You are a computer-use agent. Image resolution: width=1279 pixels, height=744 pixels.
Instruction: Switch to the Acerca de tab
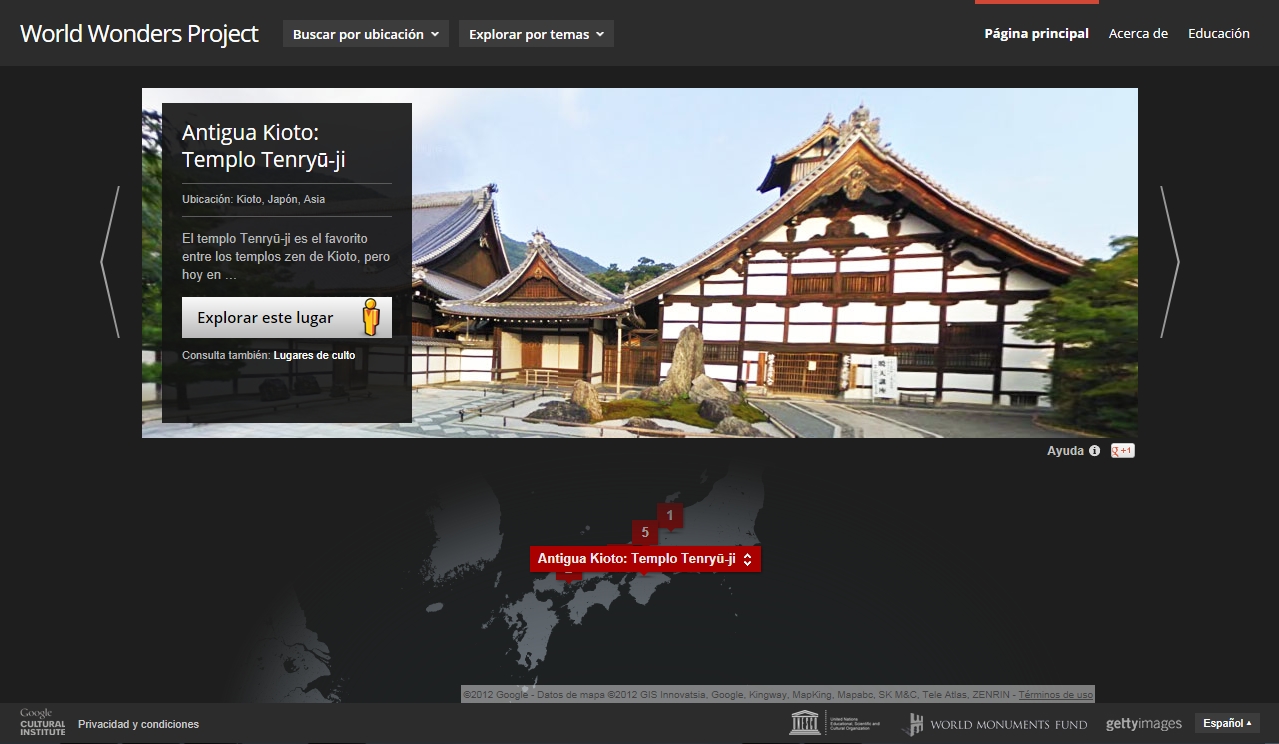(x=1138, y=33)
